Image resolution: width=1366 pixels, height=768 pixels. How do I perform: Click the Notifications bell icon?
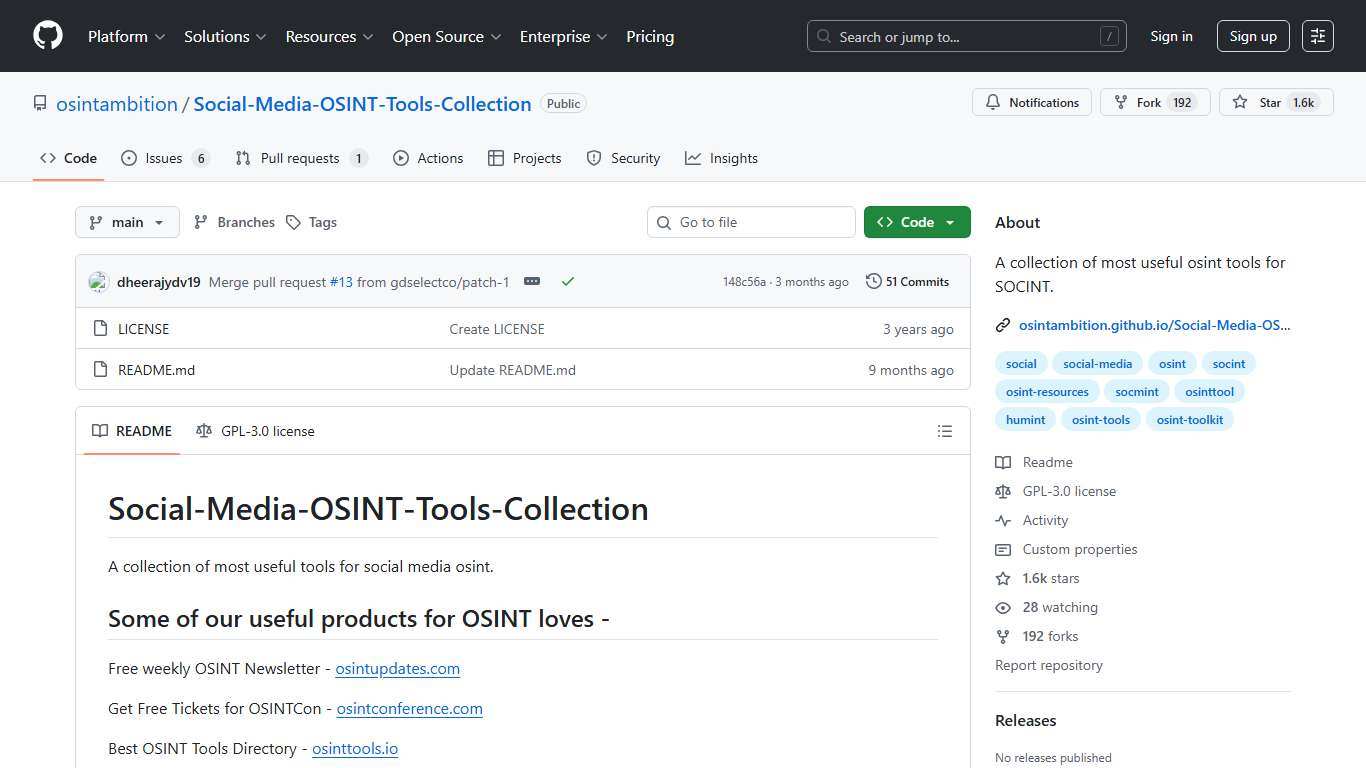point(993,102)
